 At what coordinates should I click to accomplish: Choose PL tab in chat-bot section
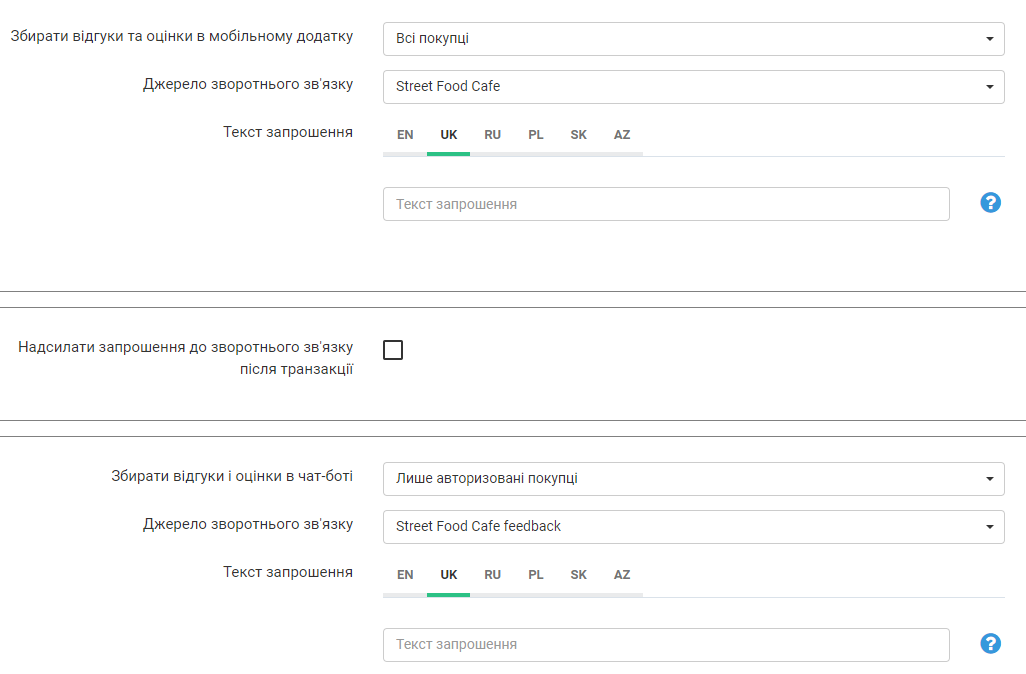[536, 575]
